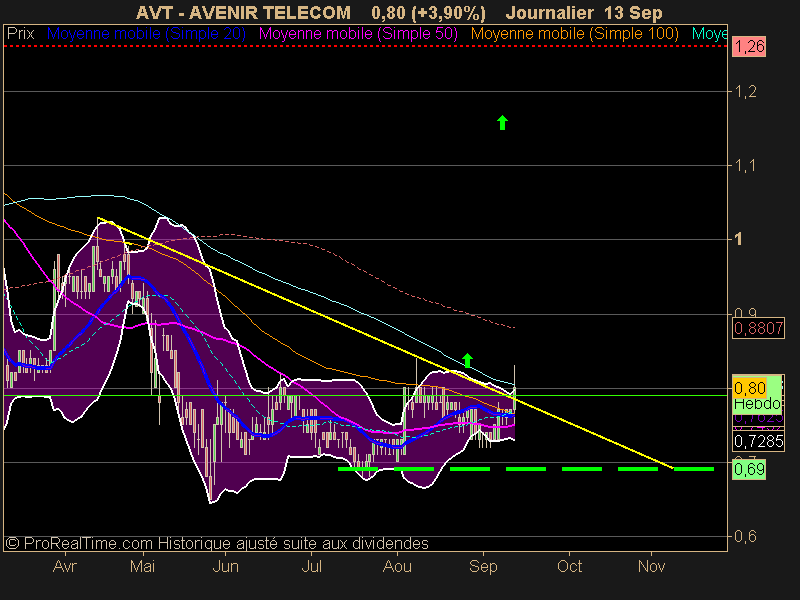Click the 1,1 axis value
The image size is (800, 600).
(745, 166)
